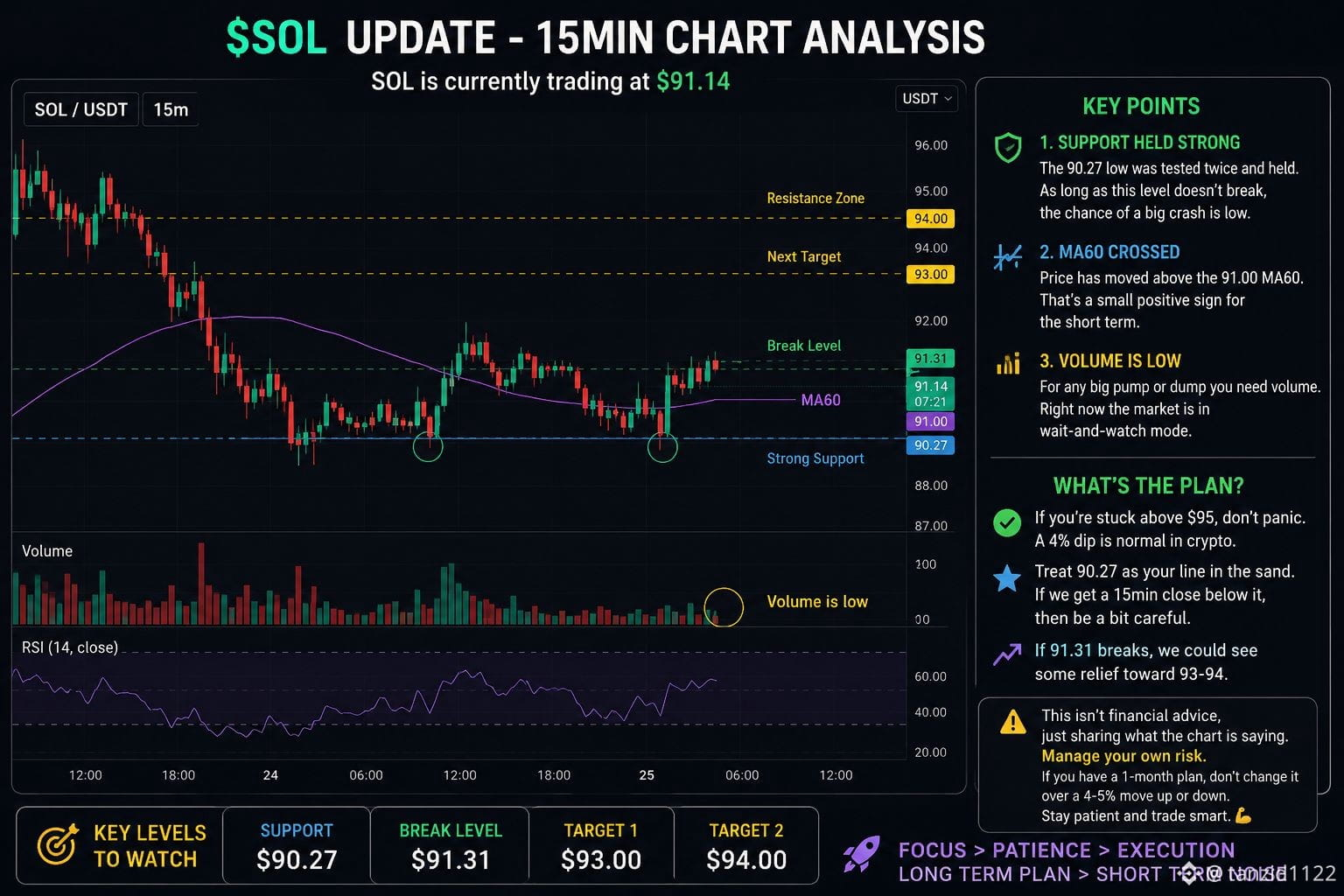
Task: Click the green $SOL ticker in the title
Action: tap(276, 38)
